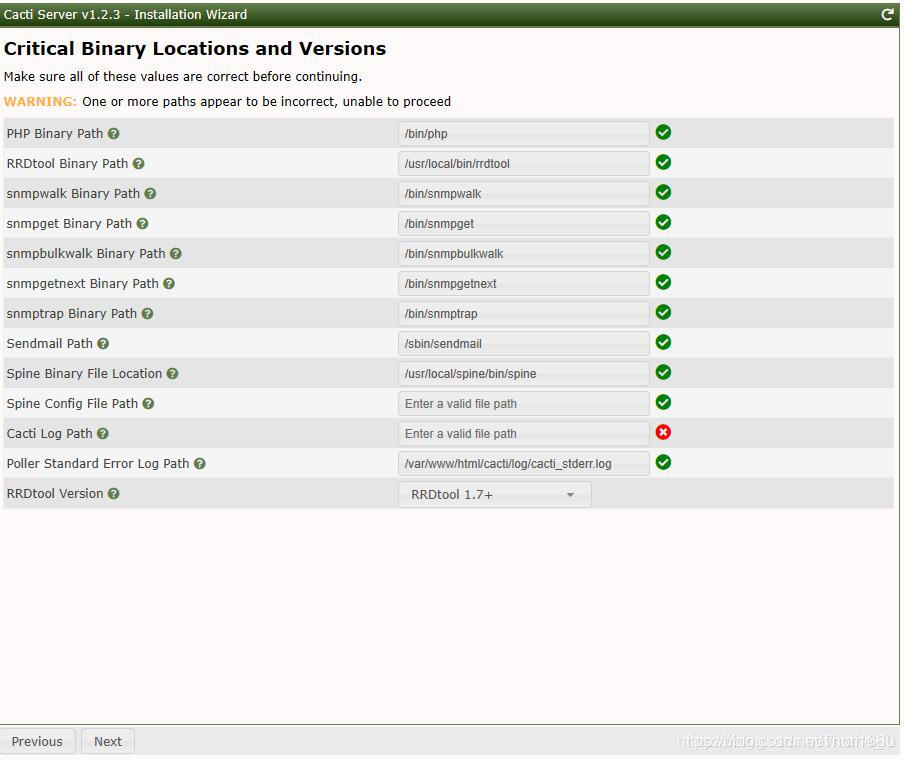Open the RRDtool 1.7+ version dropdown
Viewport: 904px width, 760px height.
tap(495, 495)
